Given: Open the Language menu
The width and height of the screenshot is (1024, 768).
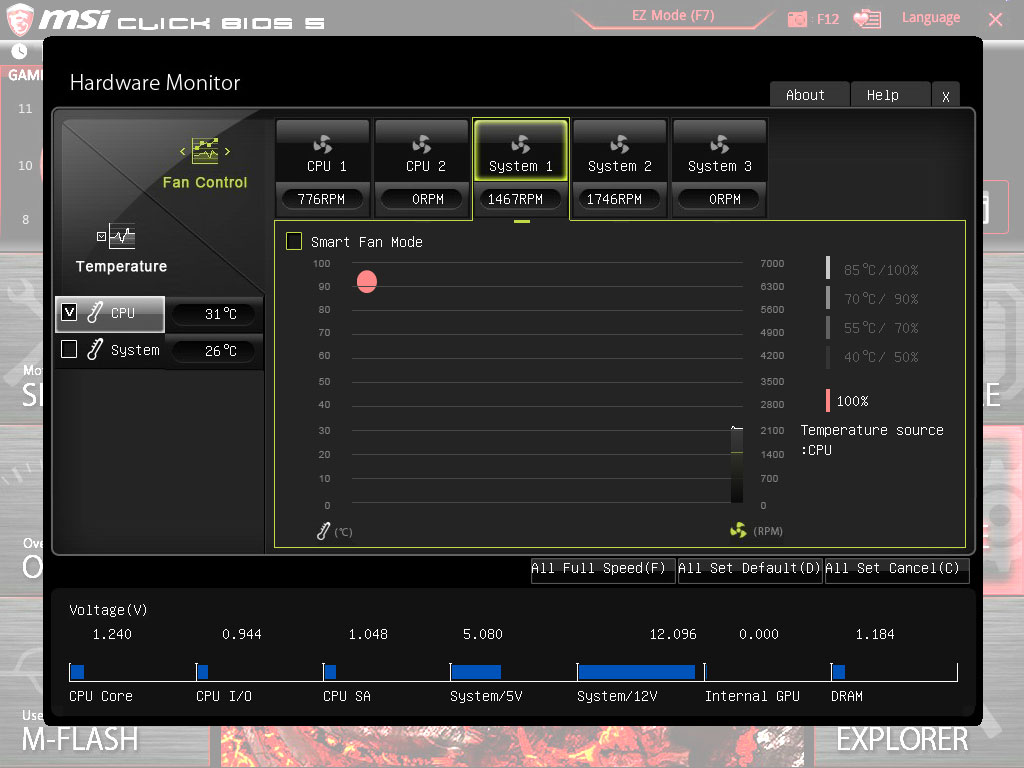Looking at the screenshot, I should [x=931, y=18].
